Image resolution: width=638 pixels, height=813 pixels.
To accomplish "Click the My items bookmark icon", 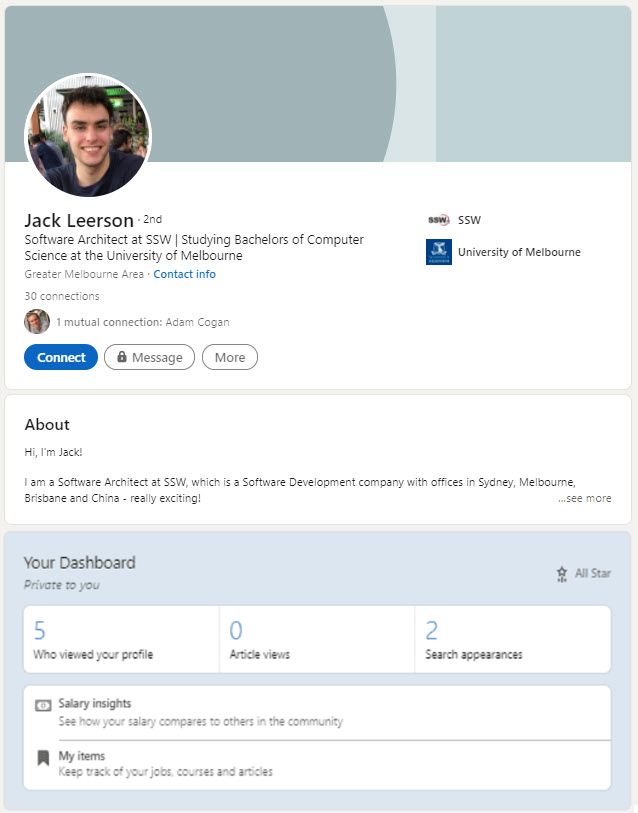I will pyautogui.click(x=43, y=758).
